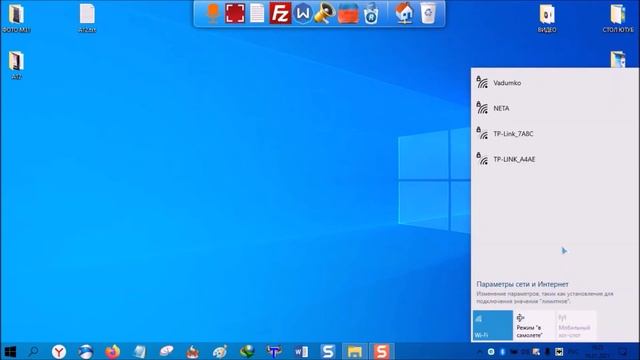
Task: Enable Режим "в самолете" airplane mode tile
Action: [534, 325]
